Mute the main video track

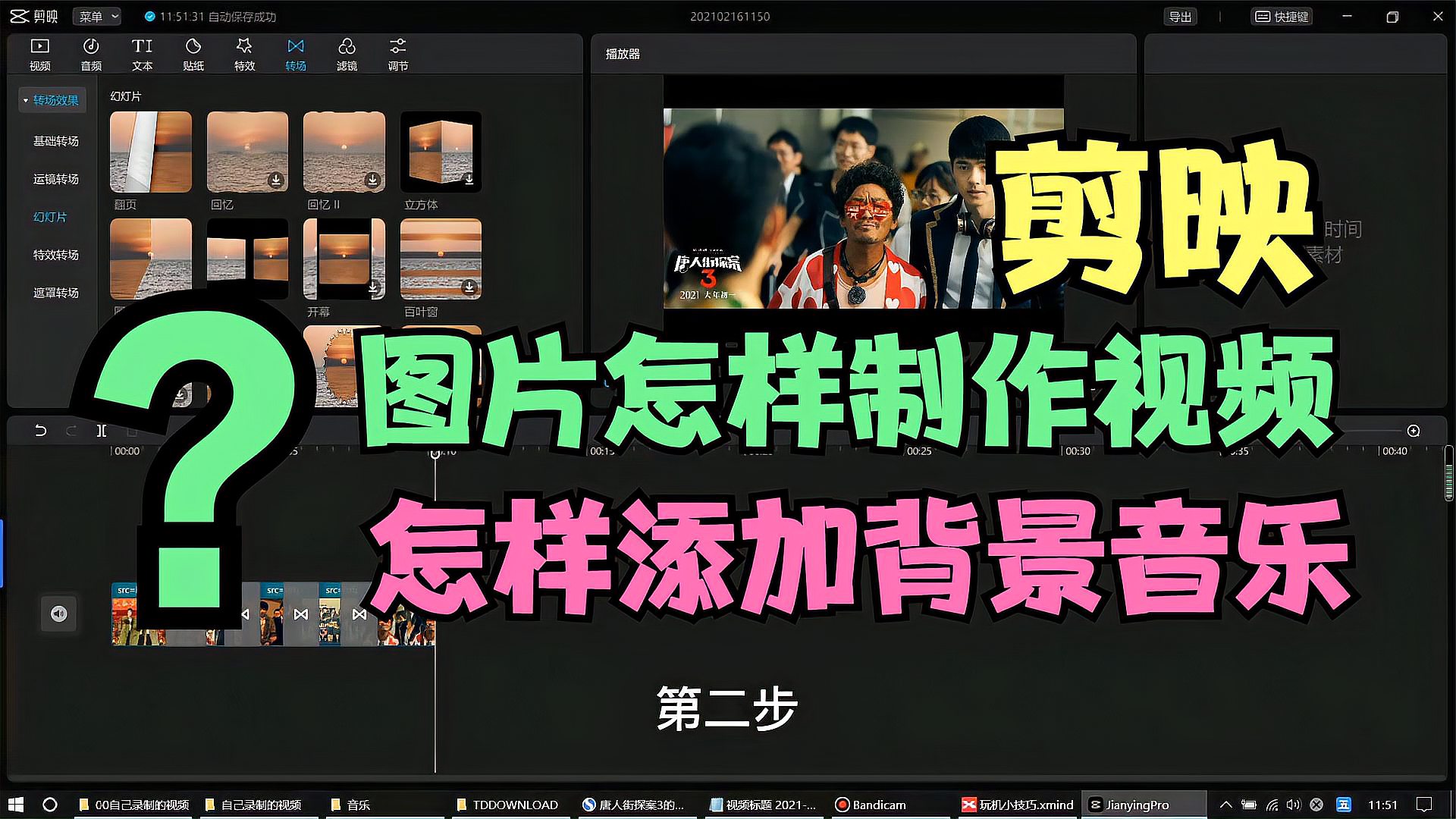[59, 613]
